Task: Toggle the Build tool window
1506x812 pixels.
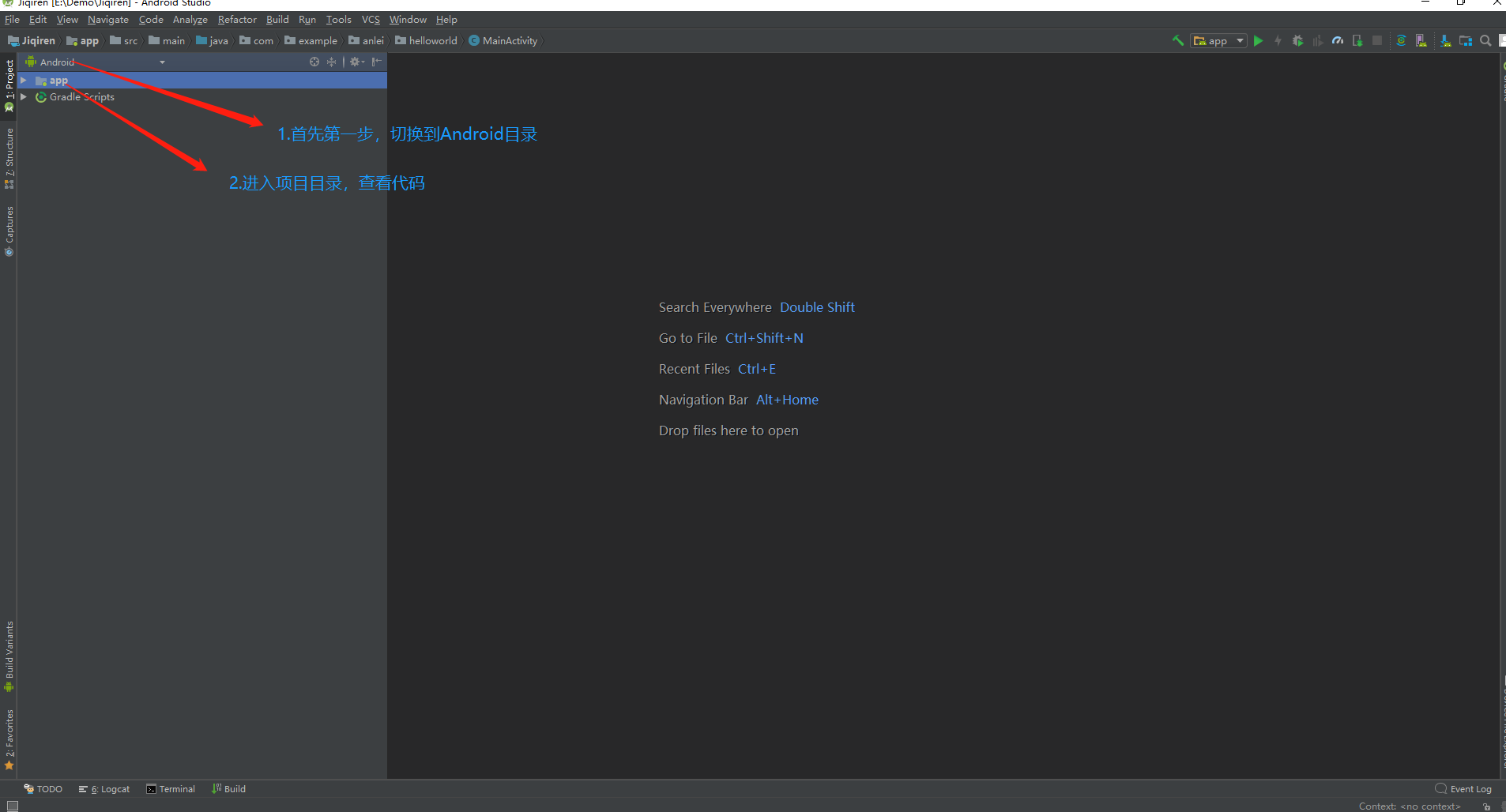Action: point(229,789)
